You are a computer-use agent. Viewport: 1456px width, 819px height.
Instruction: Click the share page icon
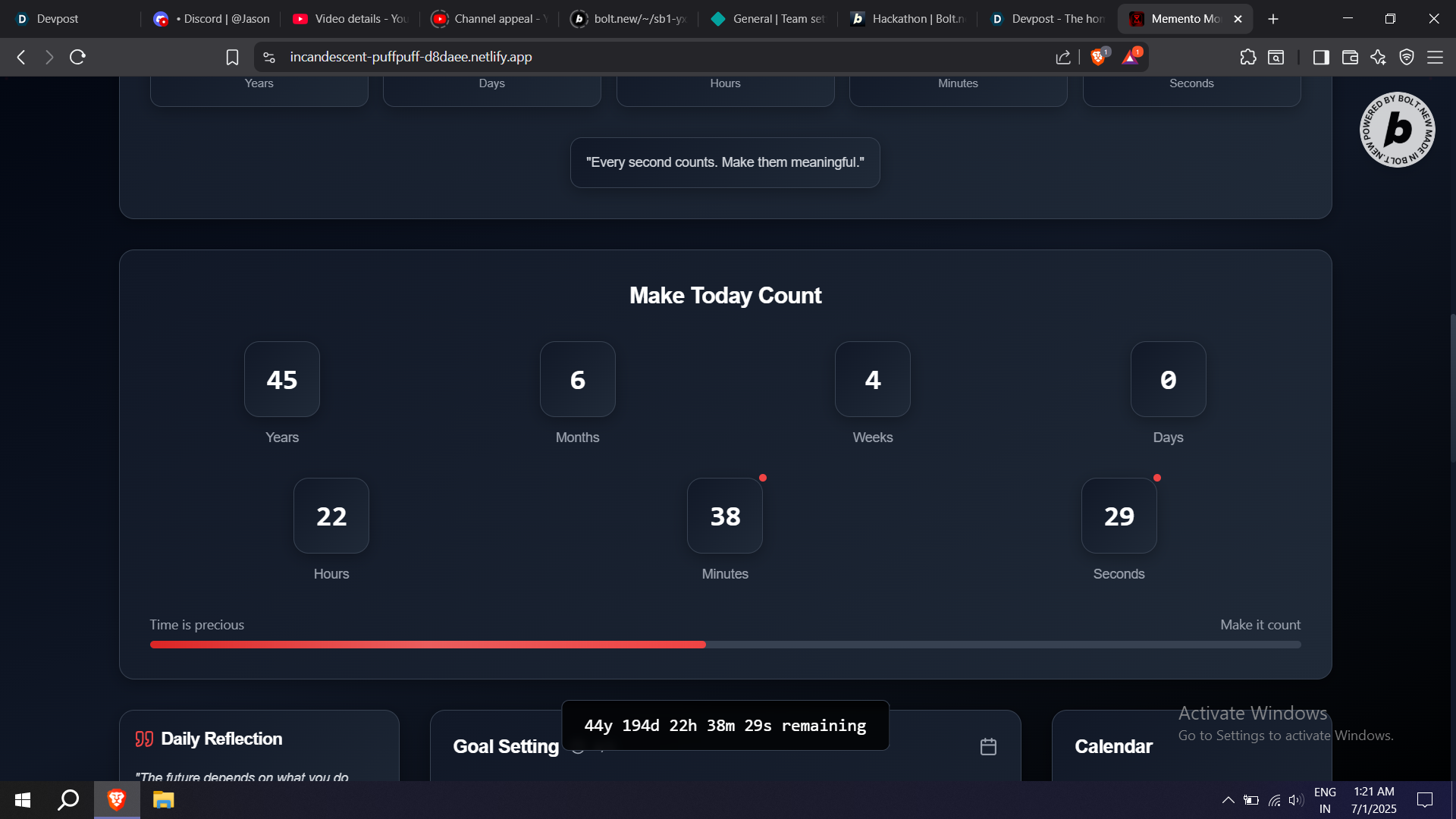1062,57
